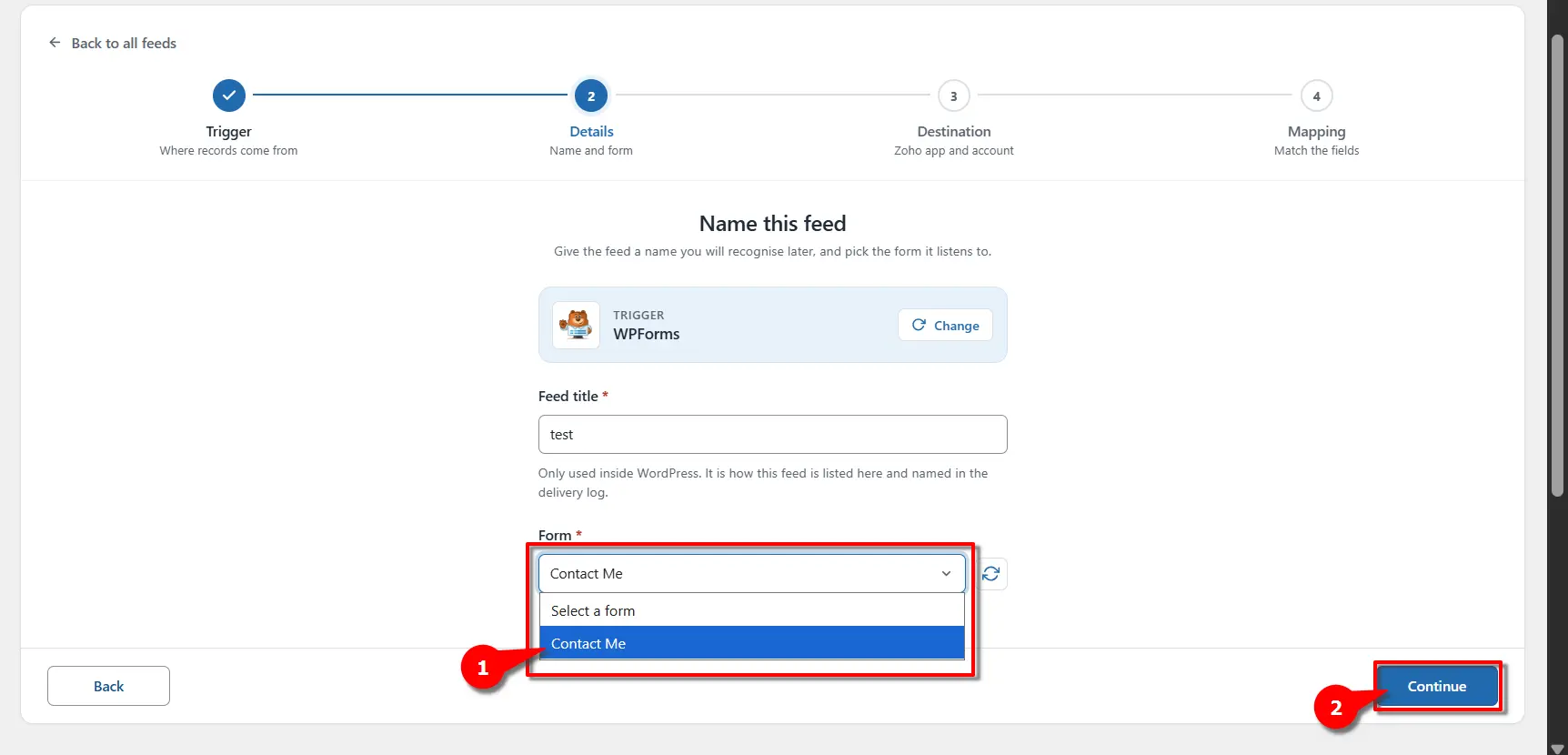Click the Mapping step label

[x=1316, y=131]
